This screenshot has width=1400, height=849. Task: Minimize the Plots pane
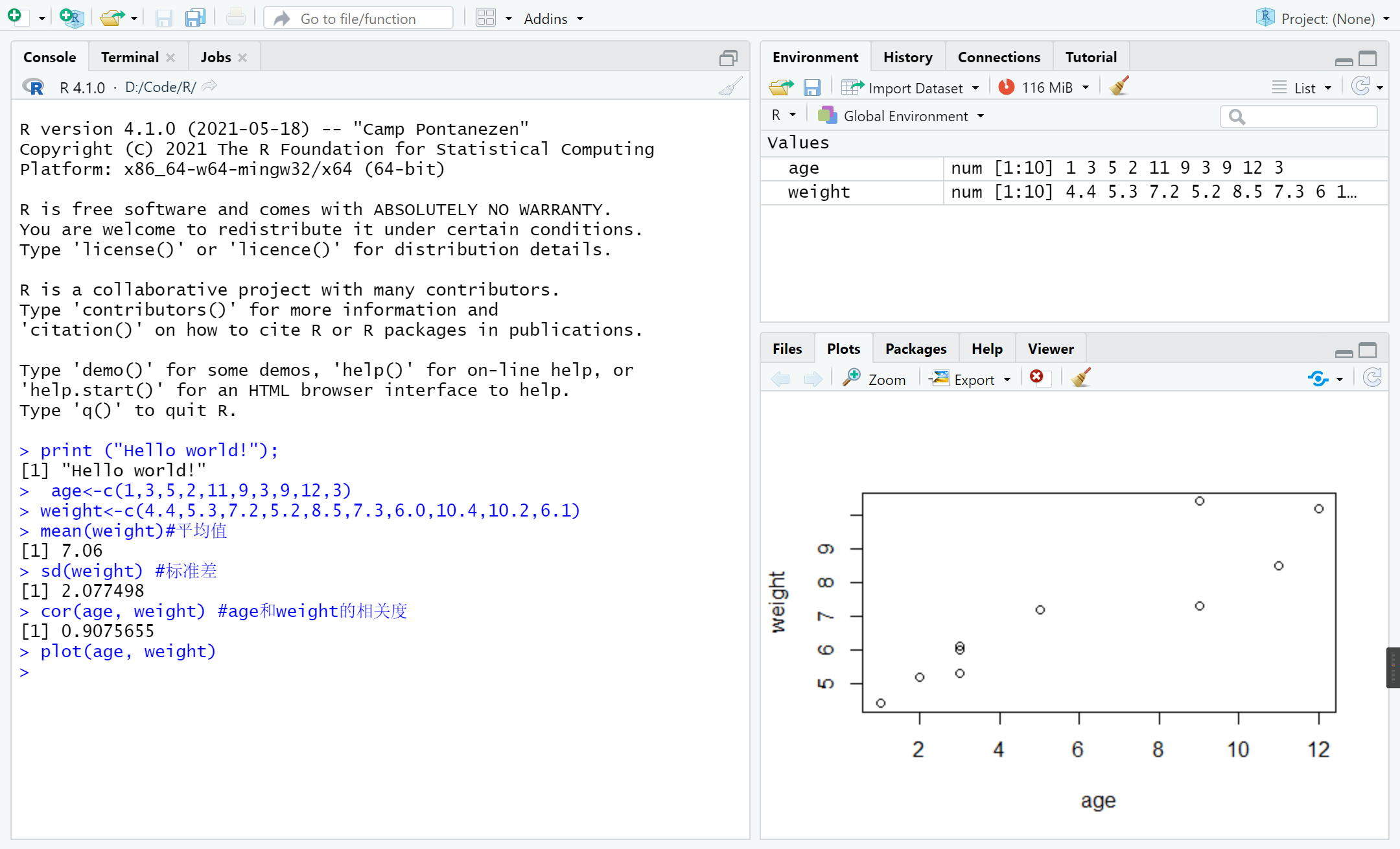click(x=1344, y=353)
